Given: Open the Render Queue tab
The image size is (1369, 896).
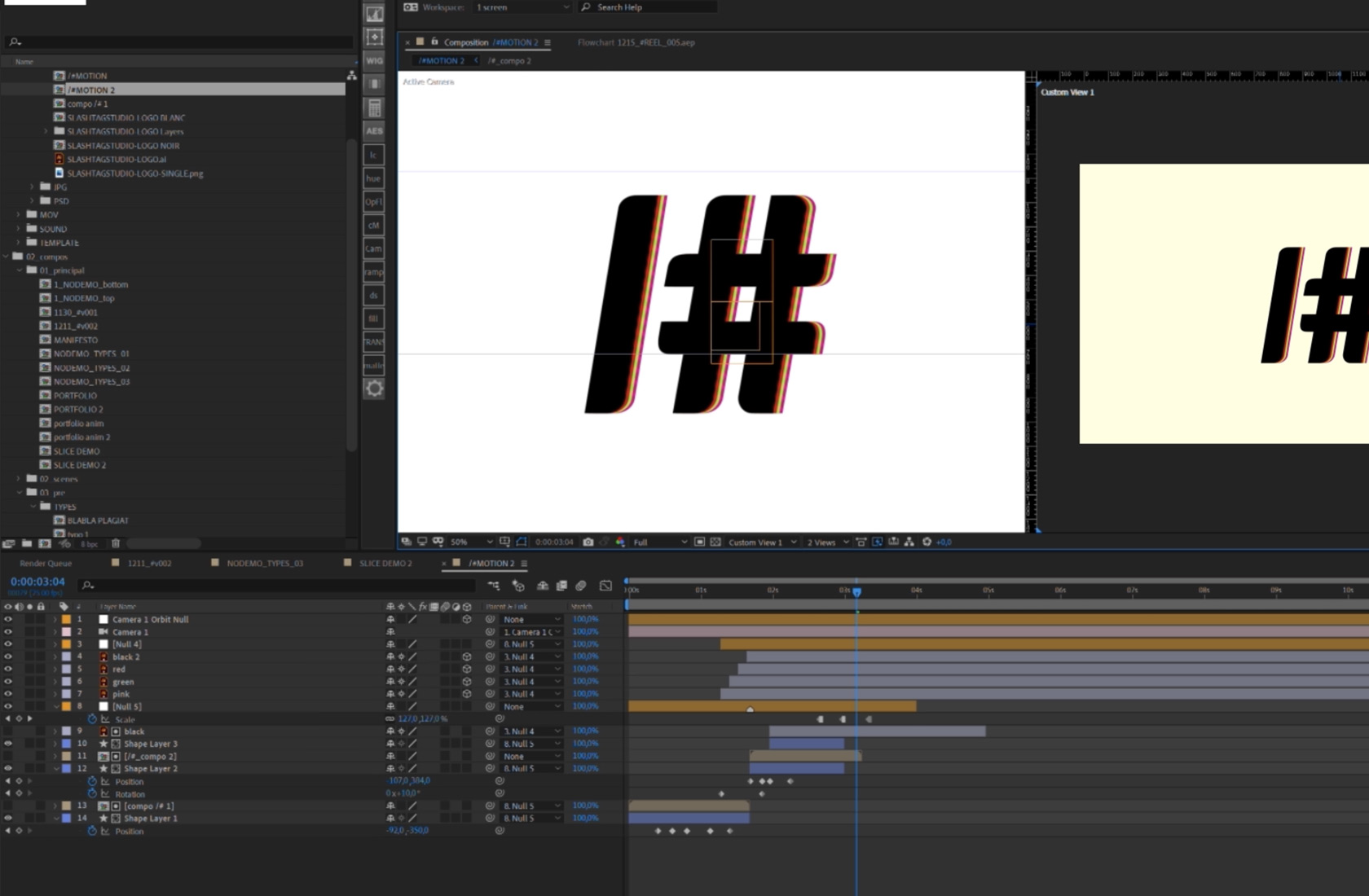Looking at the screenshot, I should pos(46,563).
